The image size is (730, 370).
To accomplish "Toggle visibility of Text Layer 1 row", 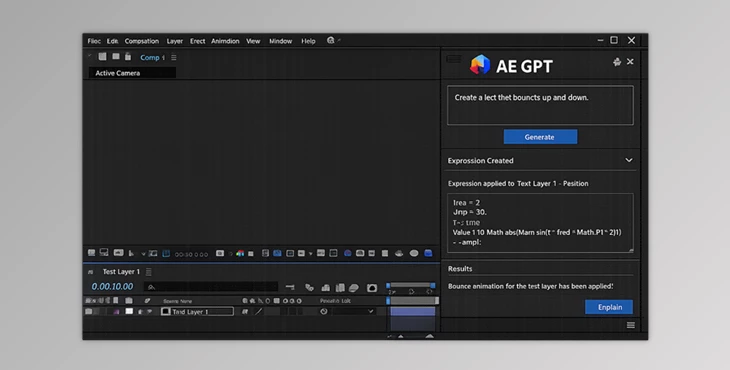I will (x=88, y=311).
